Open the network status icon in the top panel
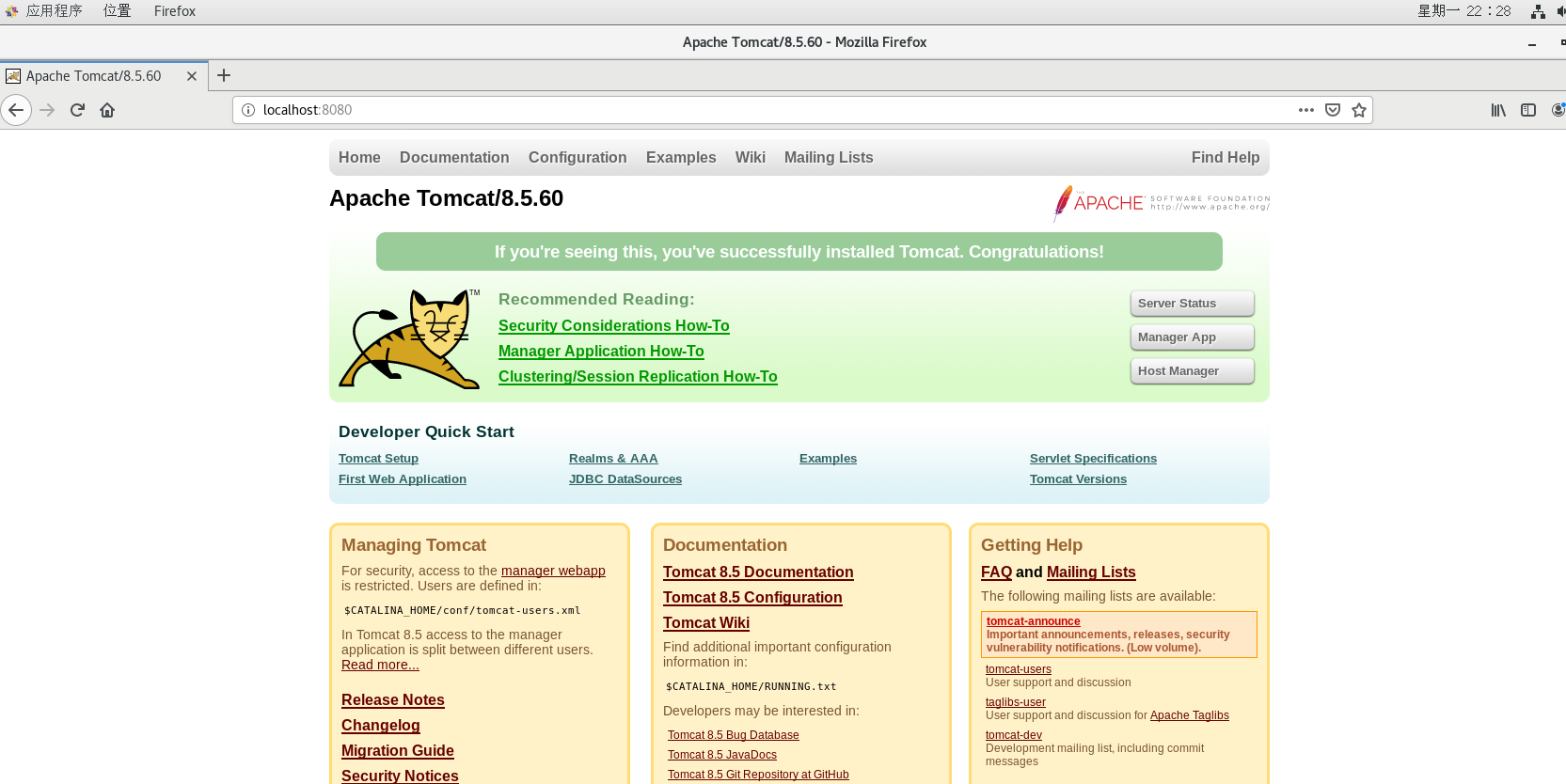 click(x=1538, y=11)
